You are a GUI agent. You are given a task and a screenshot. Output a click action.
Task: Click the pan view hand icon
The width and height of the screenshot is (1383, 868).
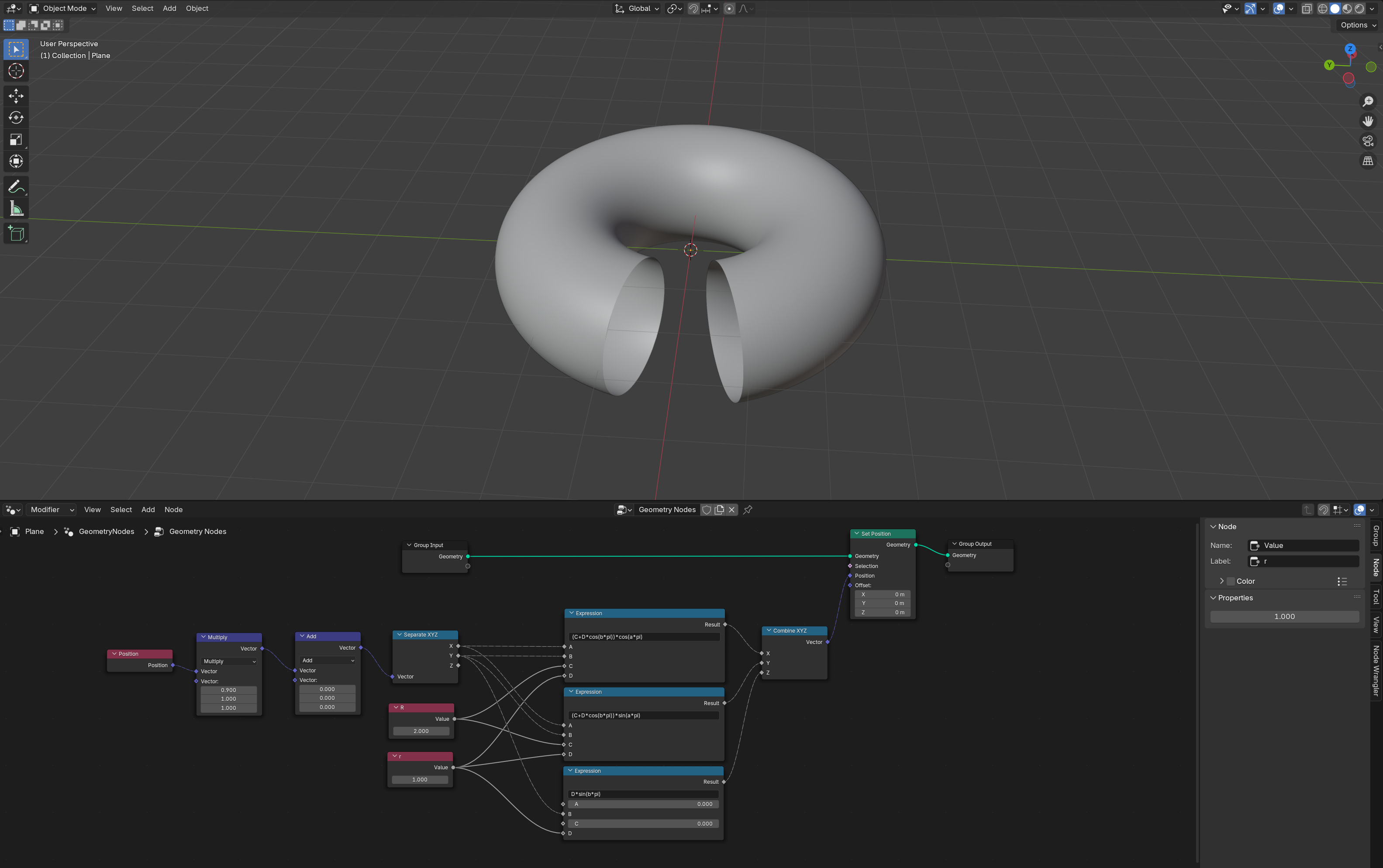tap(1368, 121)
